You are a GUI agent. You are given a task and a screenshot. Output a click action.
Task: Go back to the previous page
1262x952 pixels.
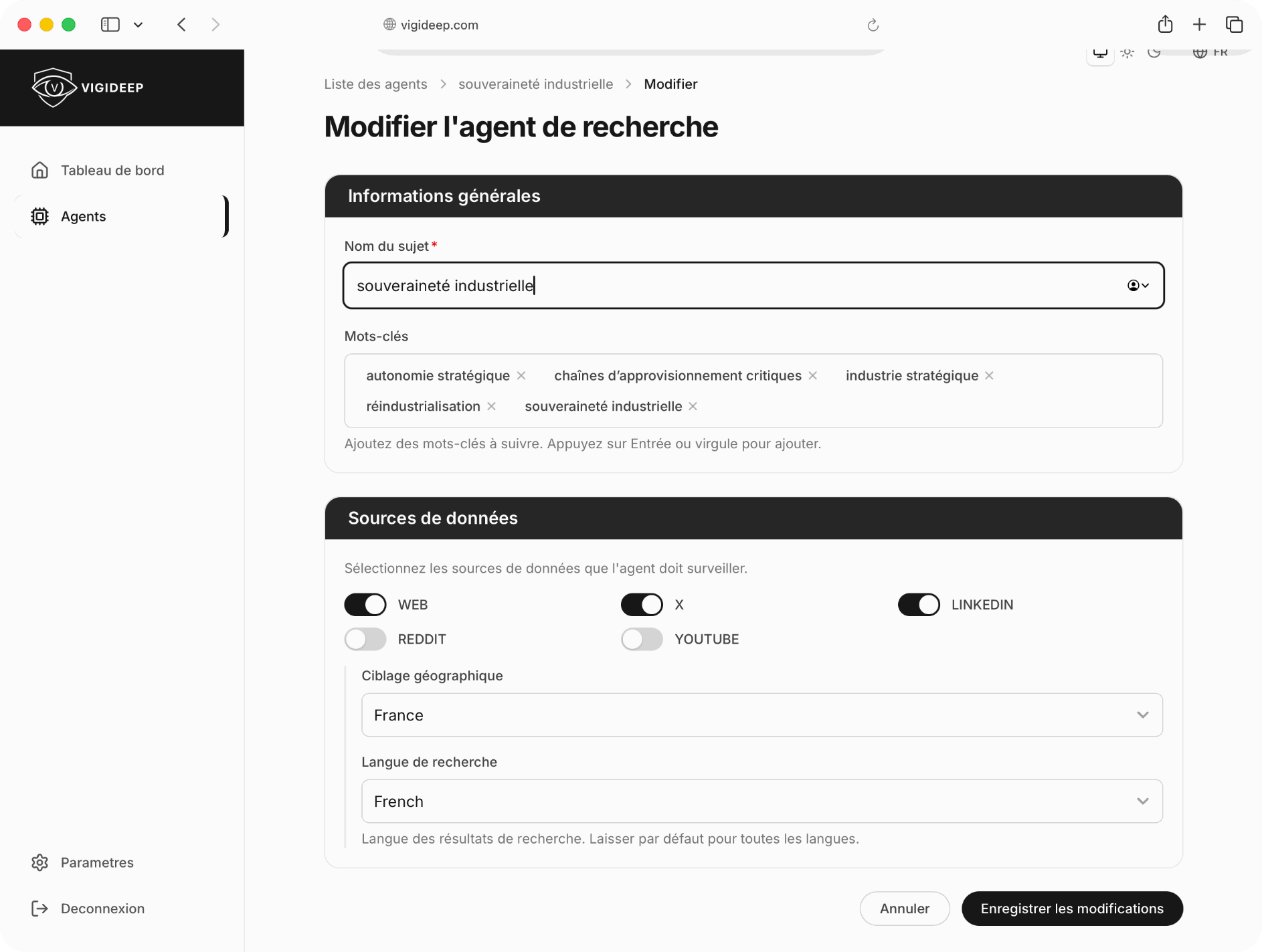click(182, 25)
